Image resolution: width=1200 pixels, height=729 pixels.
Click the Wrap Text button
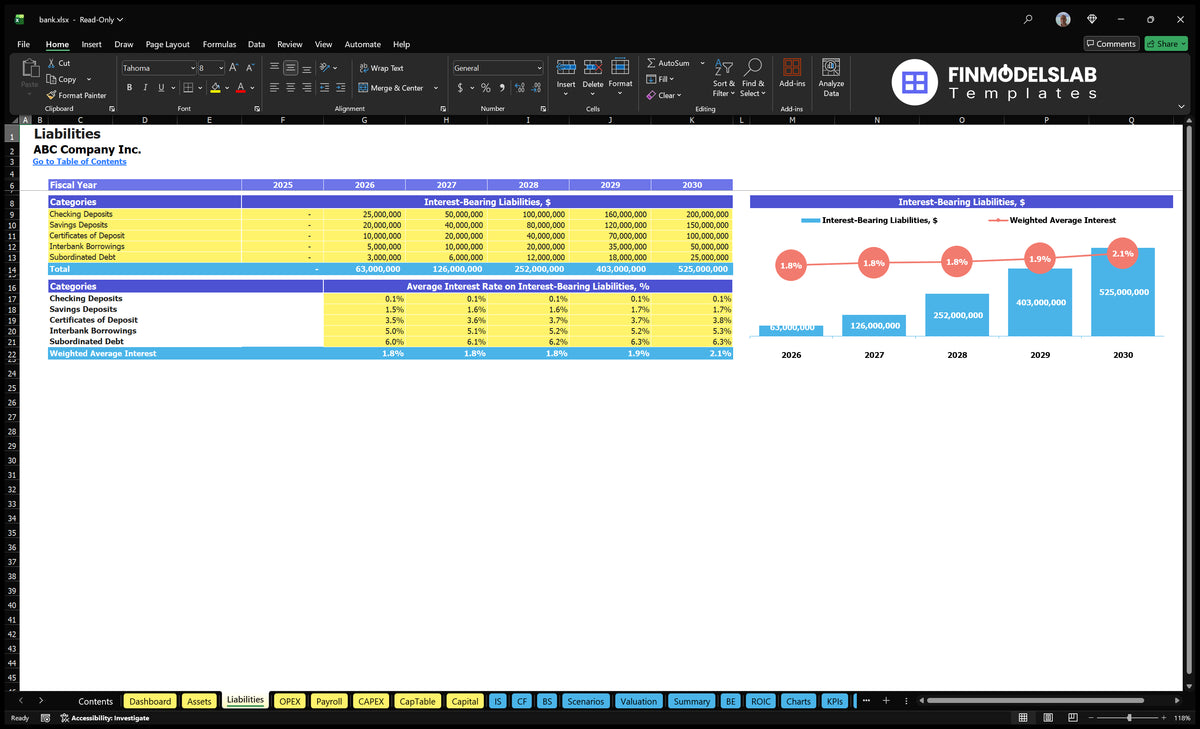(x=382, y=68)
